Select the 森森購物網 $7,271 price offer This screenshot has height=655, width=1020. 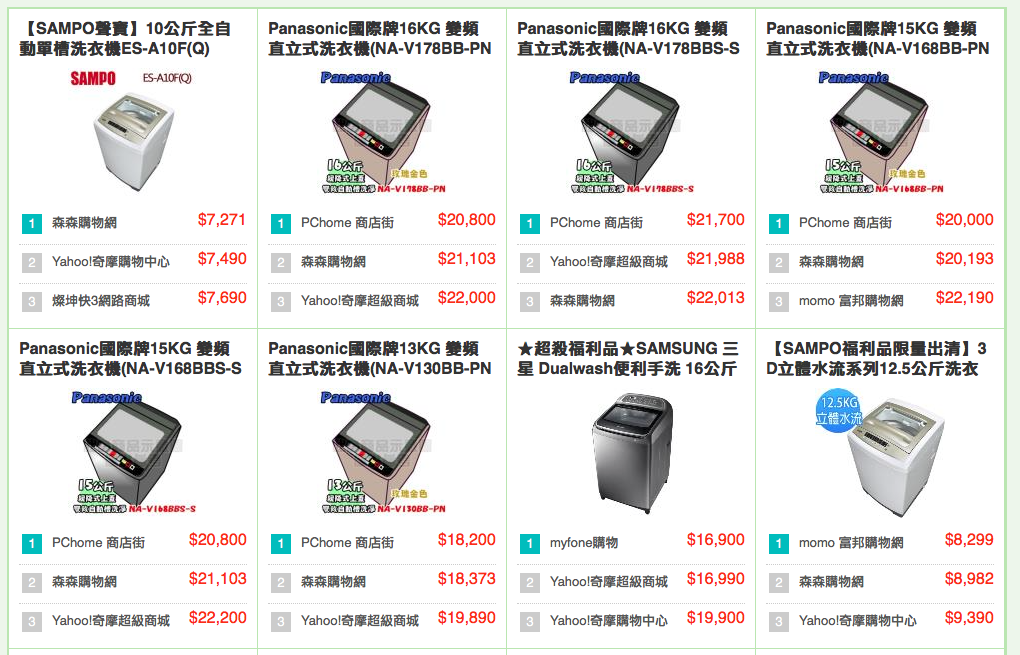133,222
